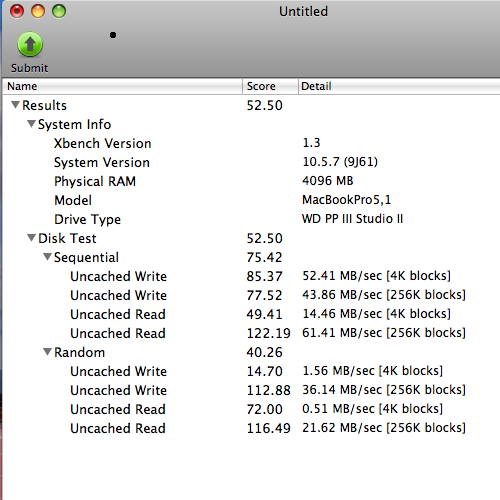Select the Disk Test row

(251, 238)
